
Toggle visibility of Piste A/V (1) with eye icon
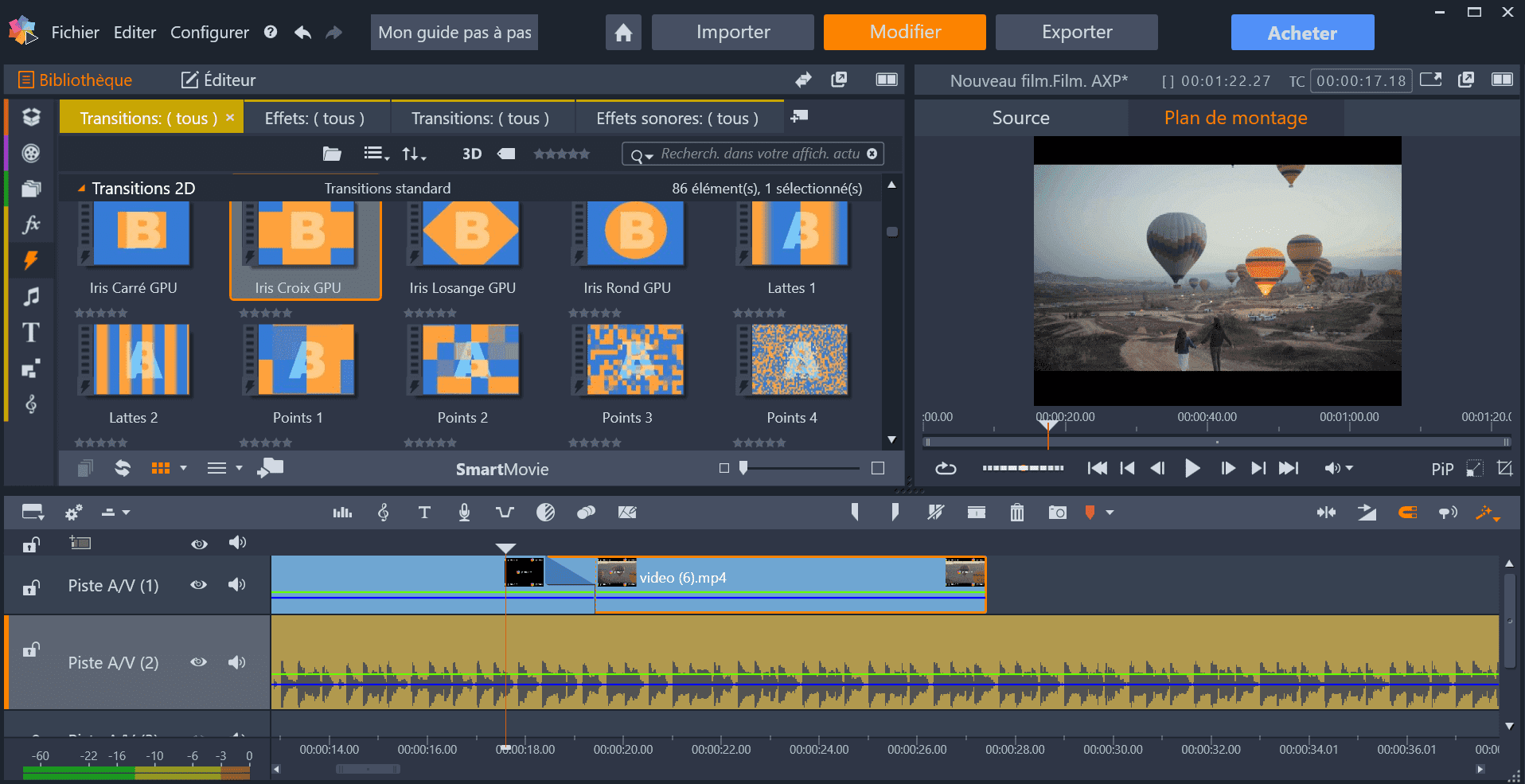(x=199, y=585)
